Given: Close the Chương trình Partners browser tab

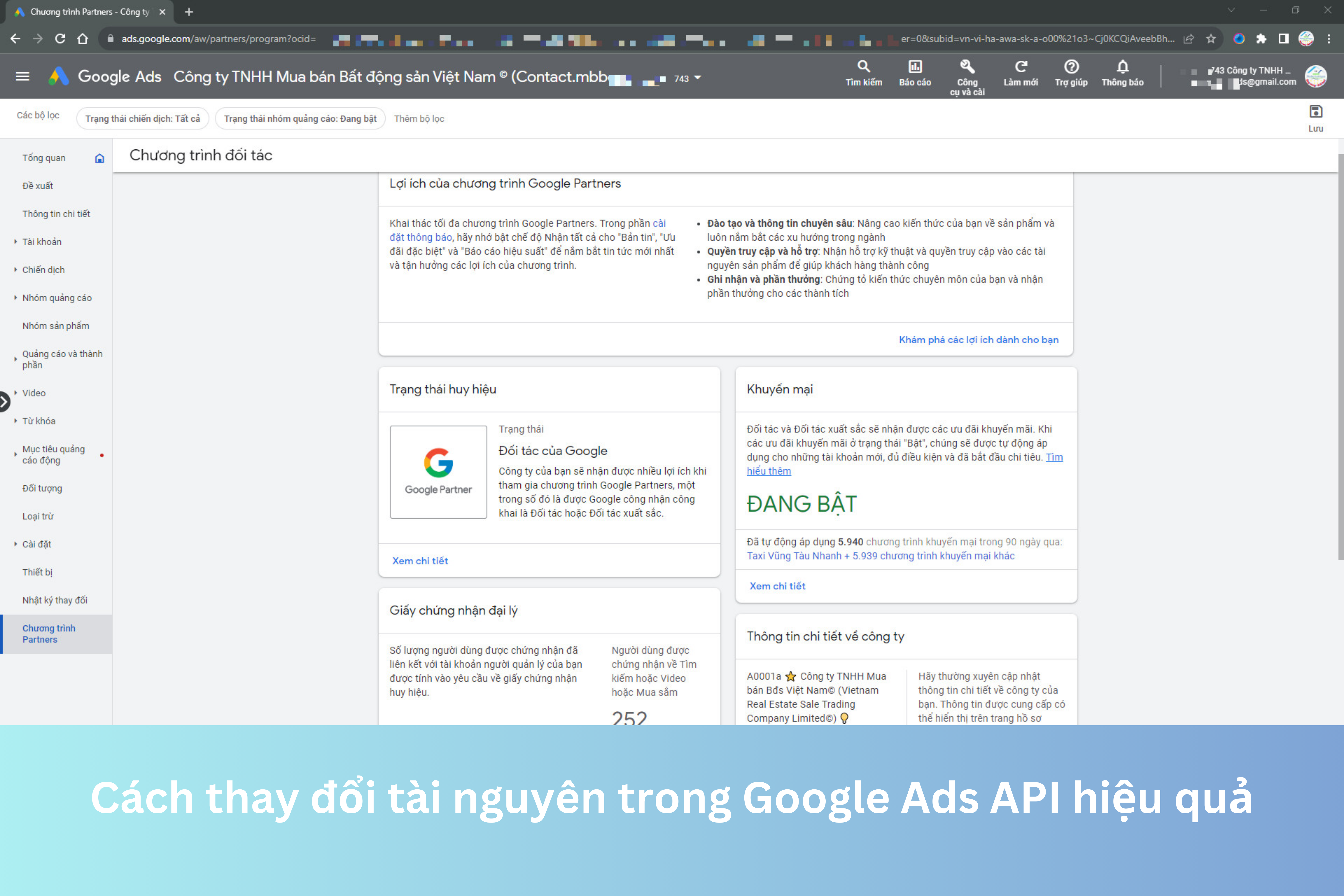Looking at the screenshot, I should click(162, 12).
